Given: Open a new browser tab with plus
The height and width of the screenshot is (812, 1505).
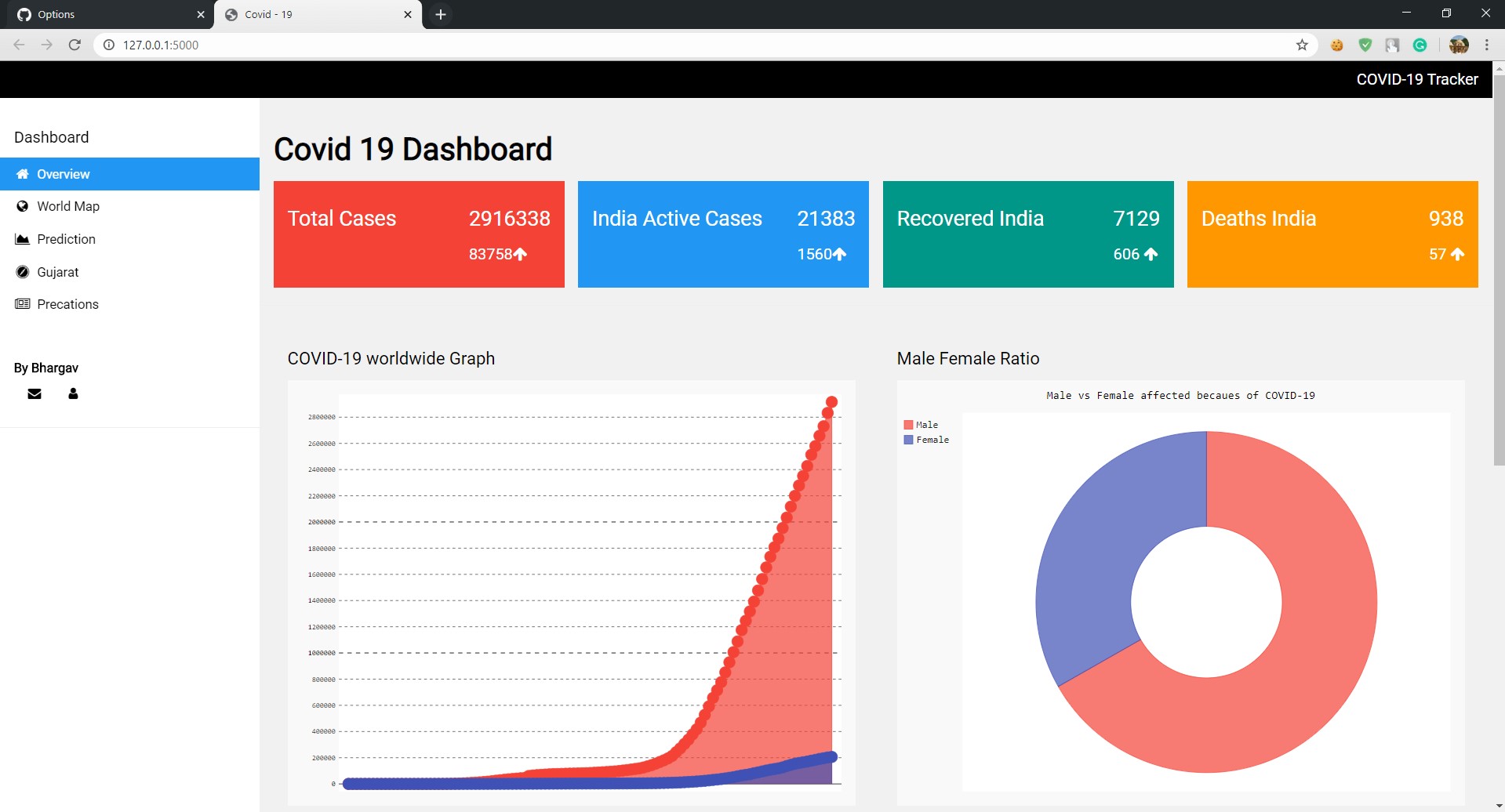Looking at the screenshot, I should (x=441, y=14).
